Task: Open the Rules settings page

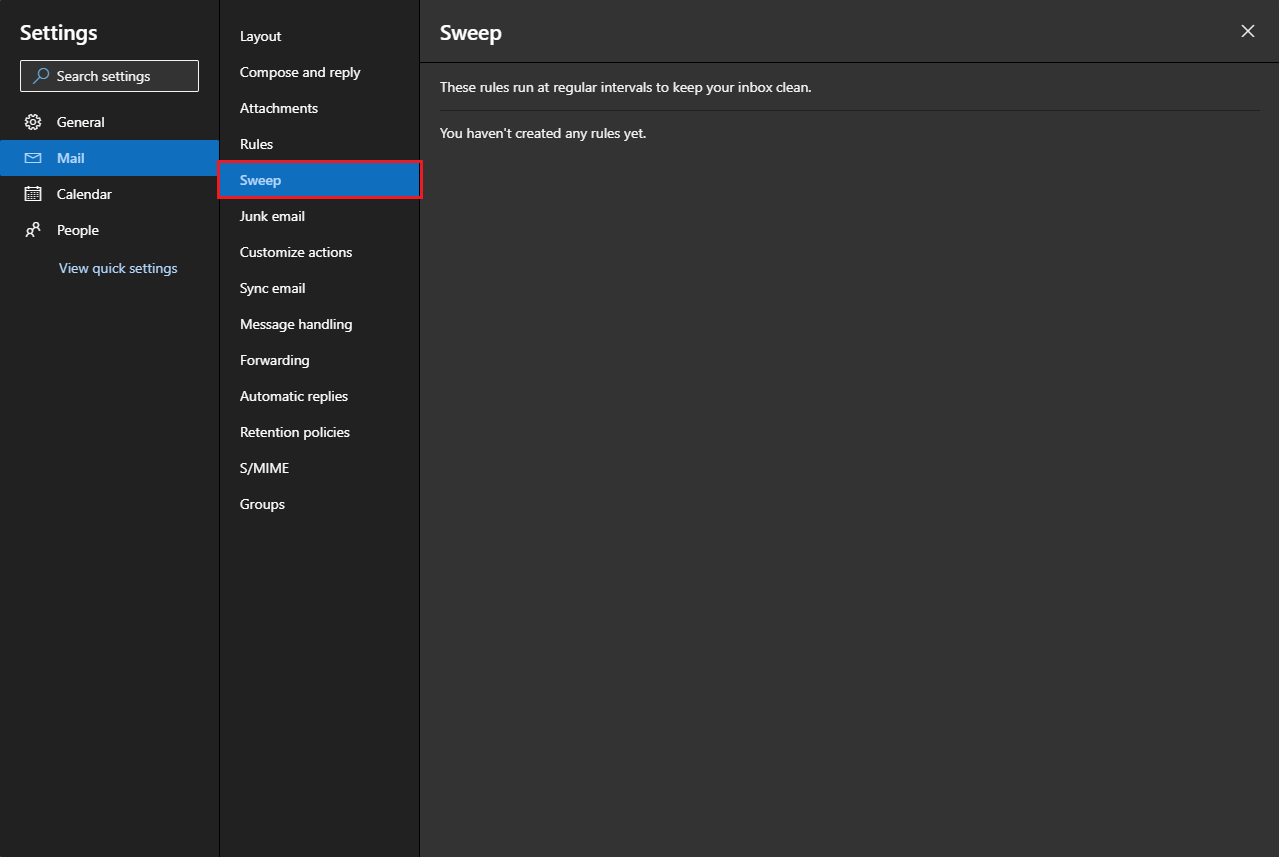Action: (x=320, y=144)
